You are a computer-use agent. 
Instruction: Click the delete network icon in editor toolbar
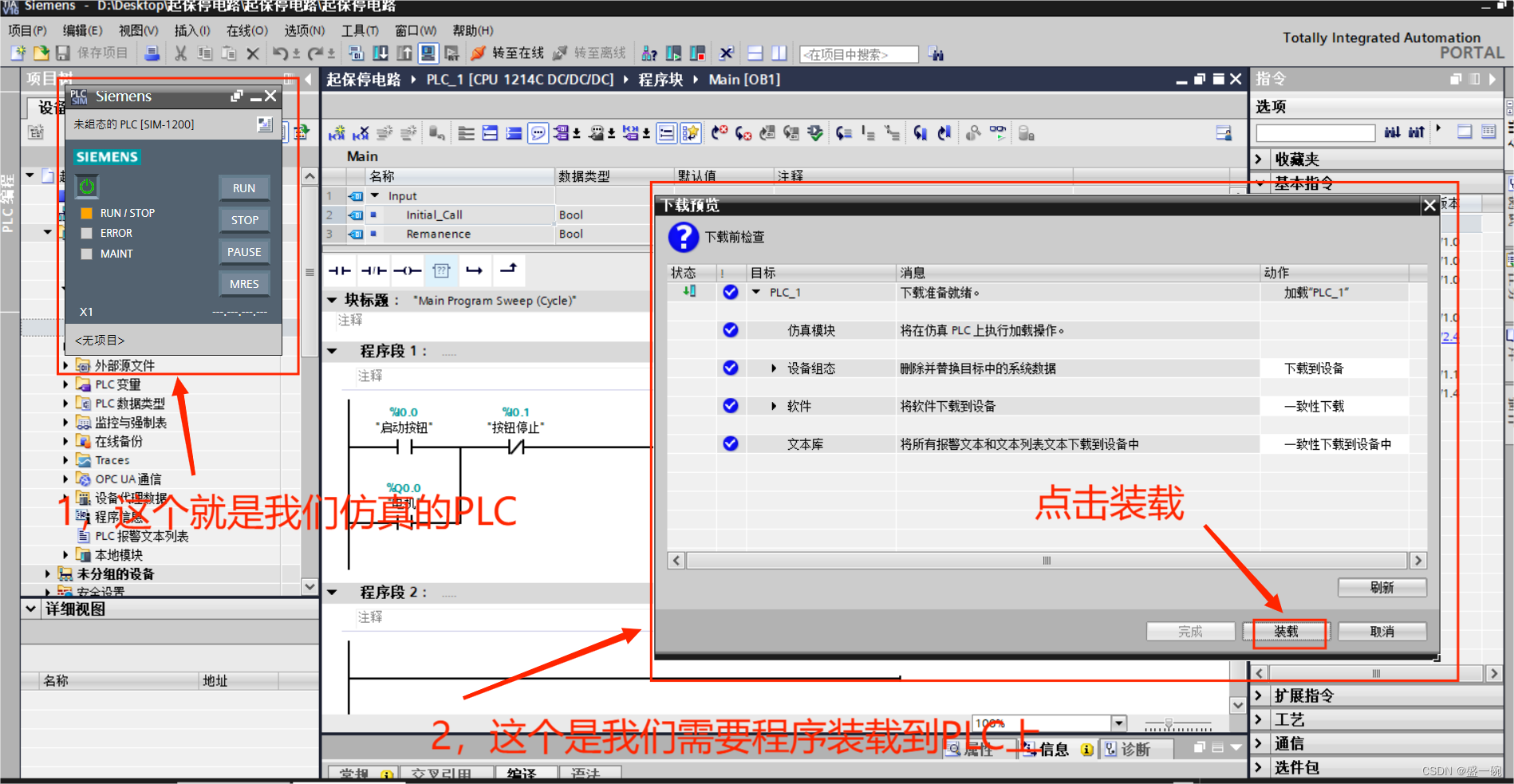(x=361, y=133)
